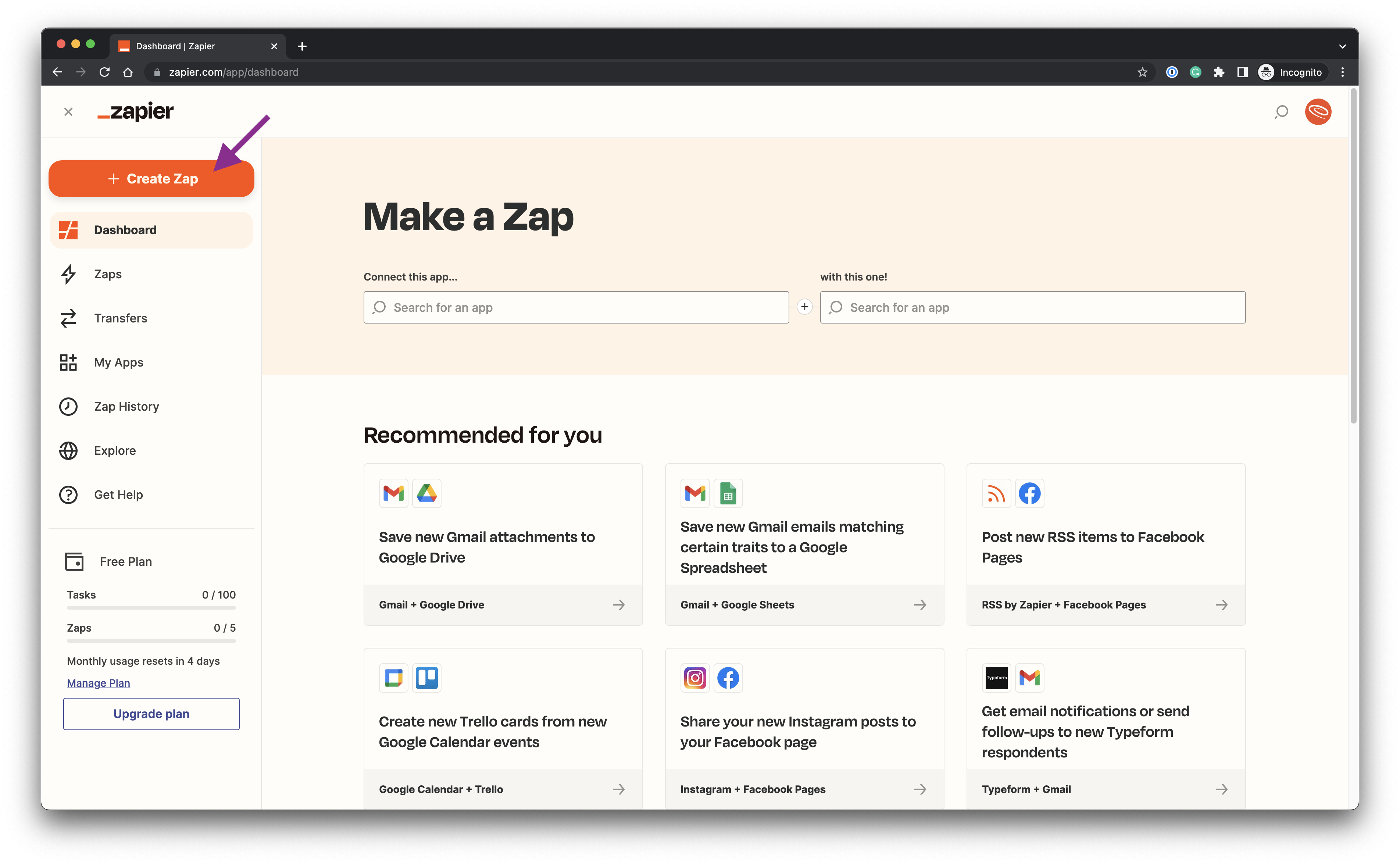1400x864 pixels.
Task: Open Zap History in the sidebar
Action: coord(151,406)
